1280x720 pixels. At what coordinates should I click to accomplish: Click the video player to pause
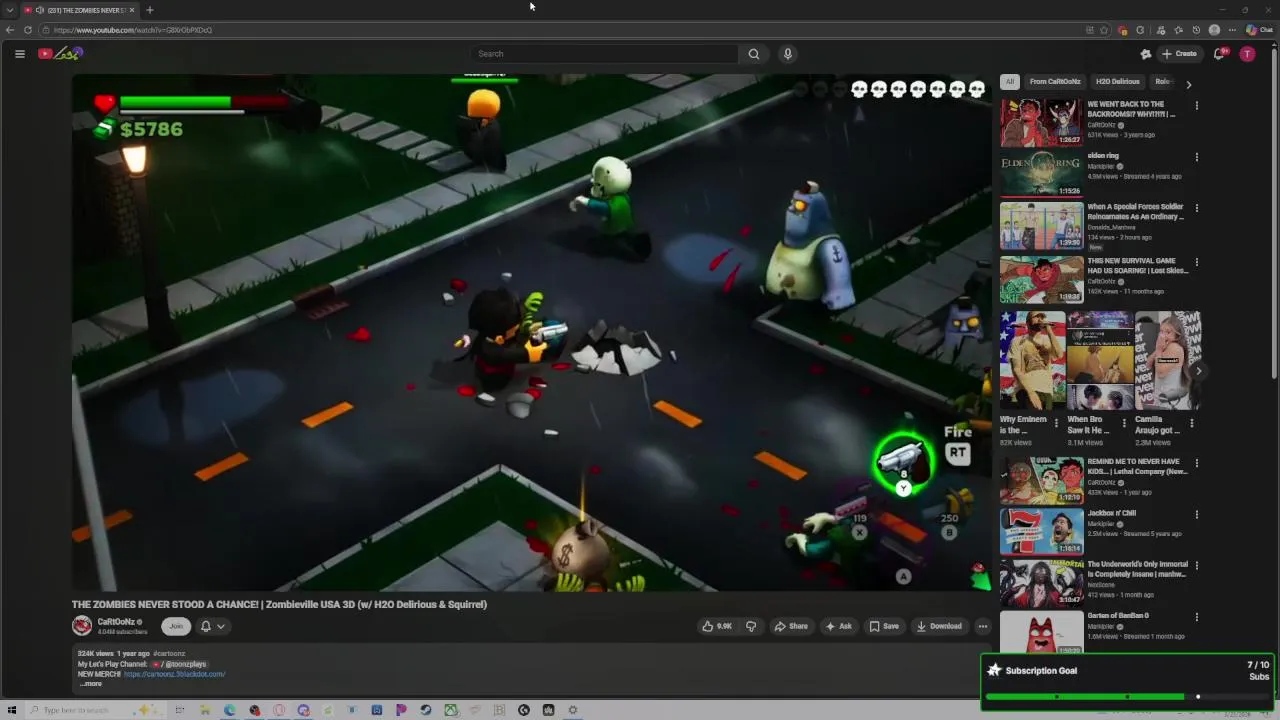[531, 332]
